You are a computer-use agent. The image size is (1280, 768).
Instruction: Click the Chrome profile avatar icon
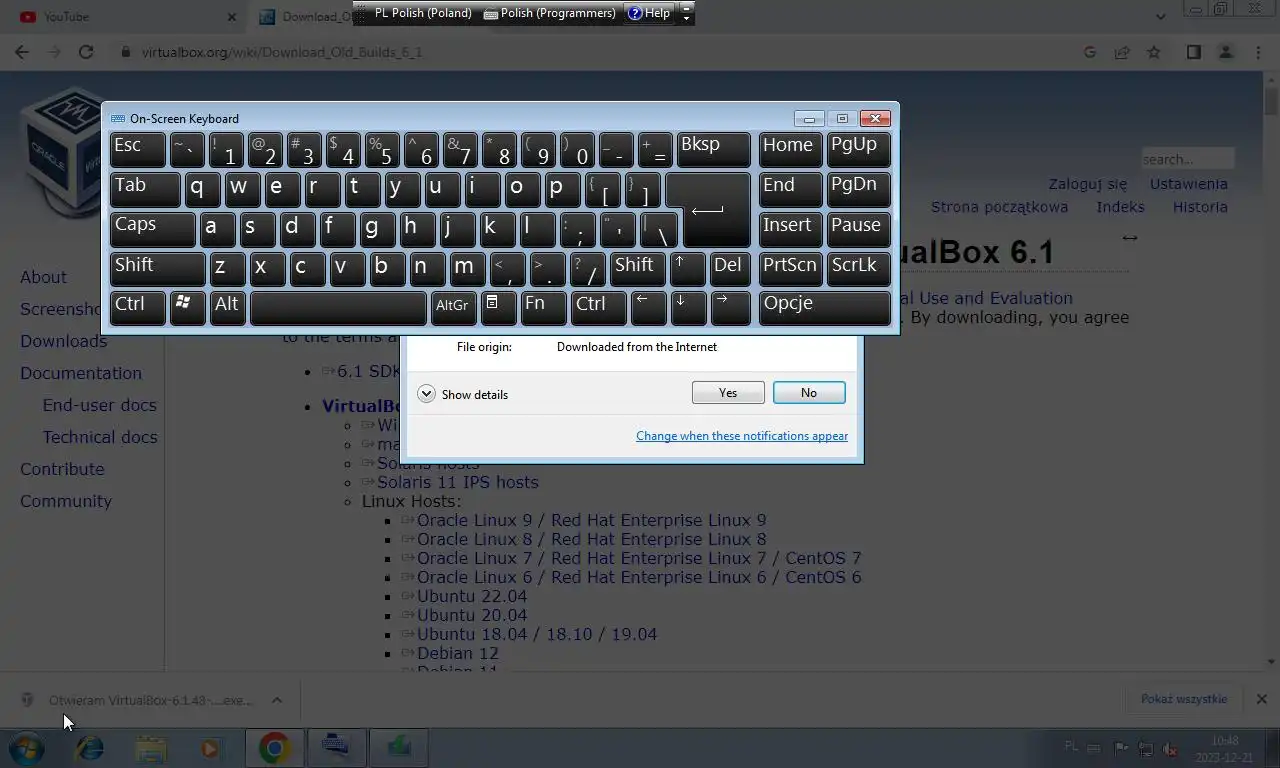[x=1226, y=52]
